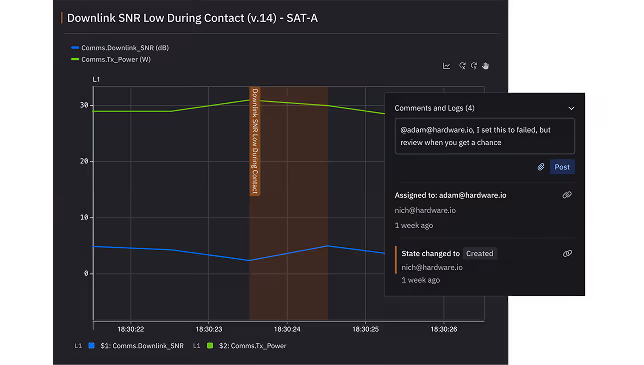Open the line chart view icon
644x365 pixels.
446,66
